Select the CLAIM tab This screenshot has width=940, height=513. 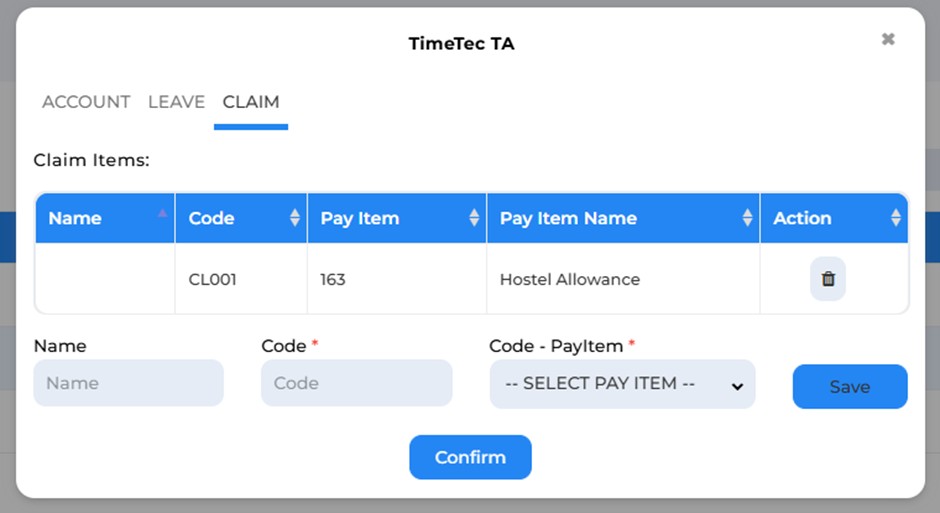251,102
